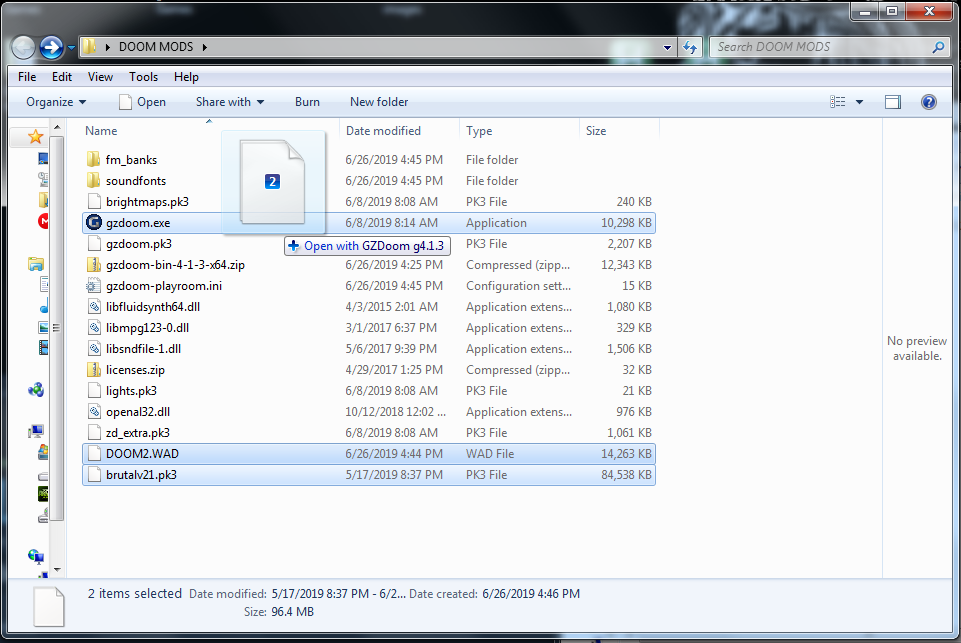Open the Edit menu
Screen dimensions: 961x643
coord(62,77)
